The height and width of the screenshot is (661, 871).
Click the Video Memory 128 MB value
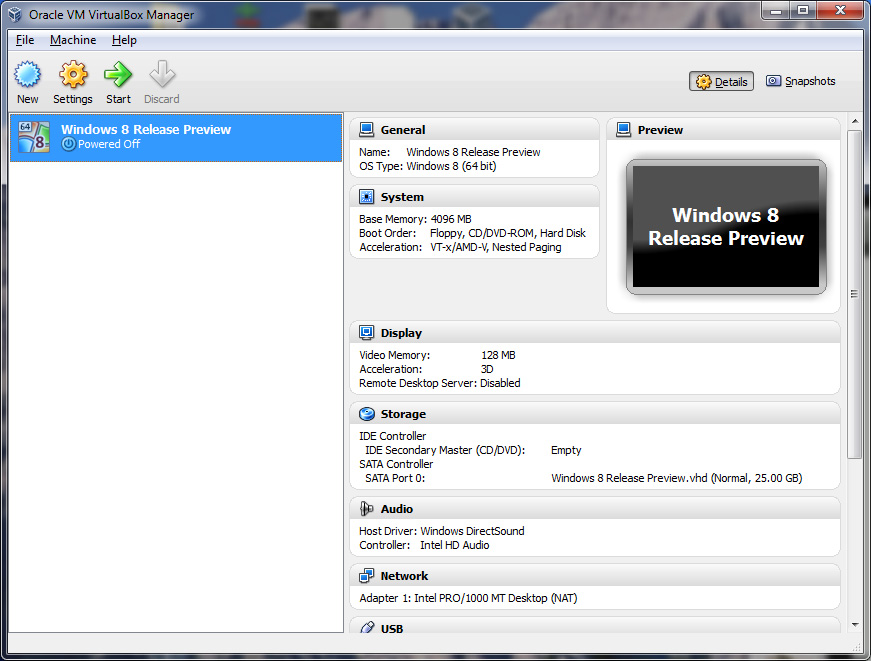[x=498, y=355]
